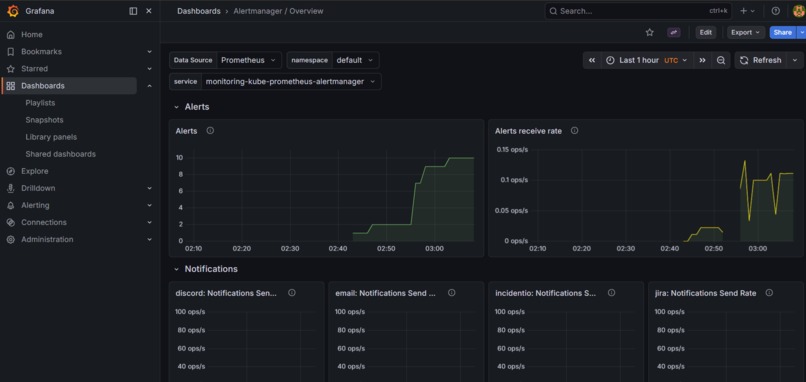Open the help question-mark icon
The width and height of the screenshot is (806, 382).
(776, 11)
